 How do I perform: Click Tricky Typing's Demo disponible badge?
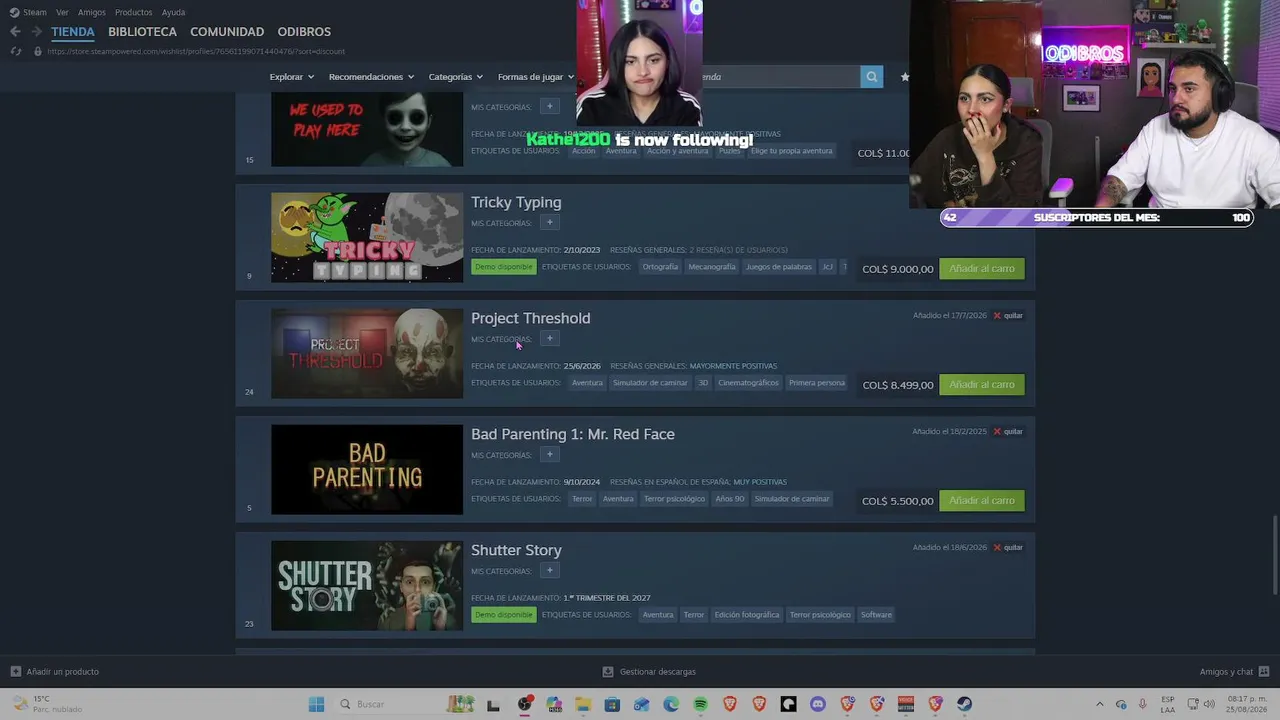[x=504, y=267]
